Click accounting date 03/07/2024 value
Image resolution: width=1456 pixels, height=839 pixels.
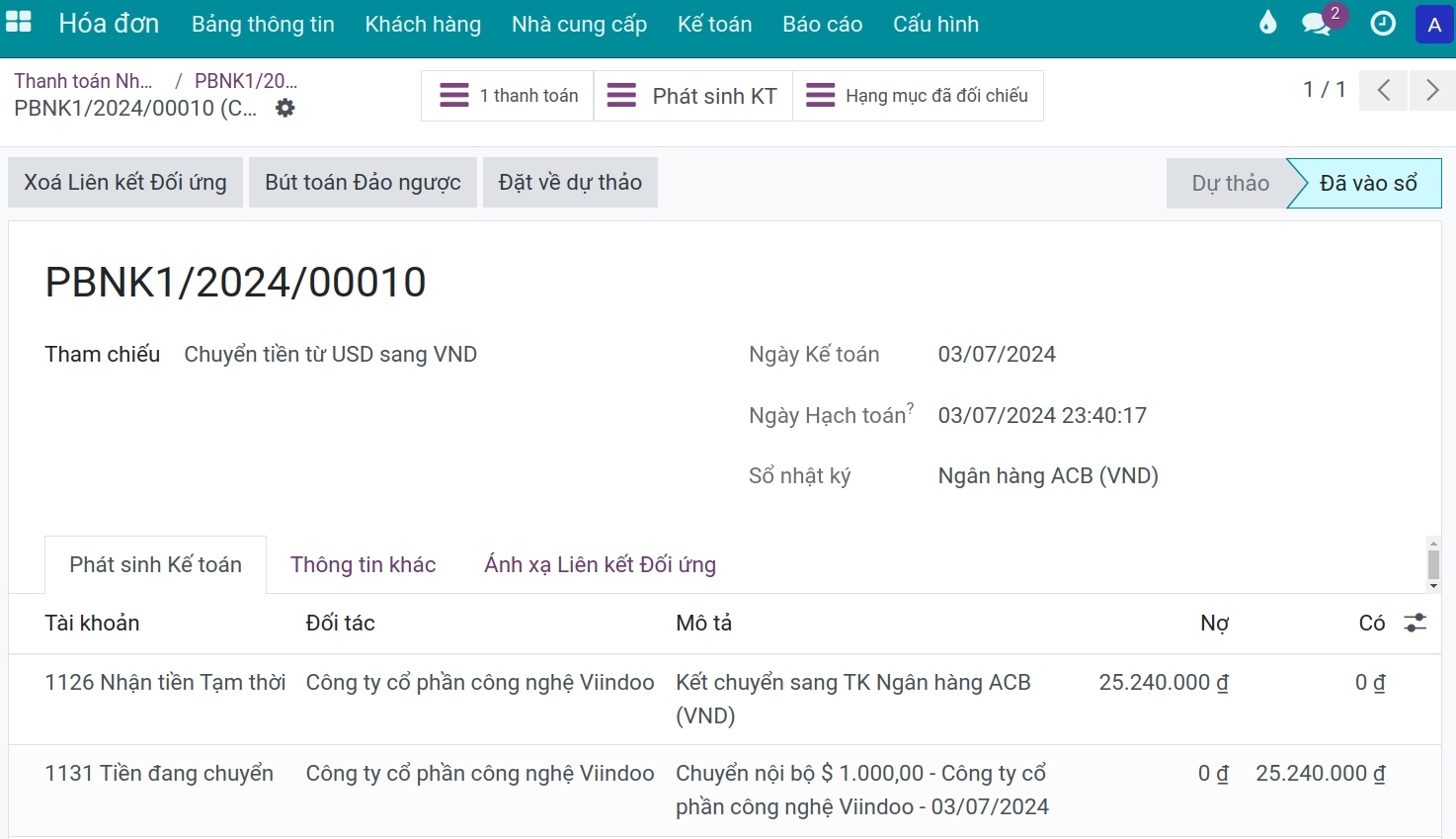click(997, 354)
